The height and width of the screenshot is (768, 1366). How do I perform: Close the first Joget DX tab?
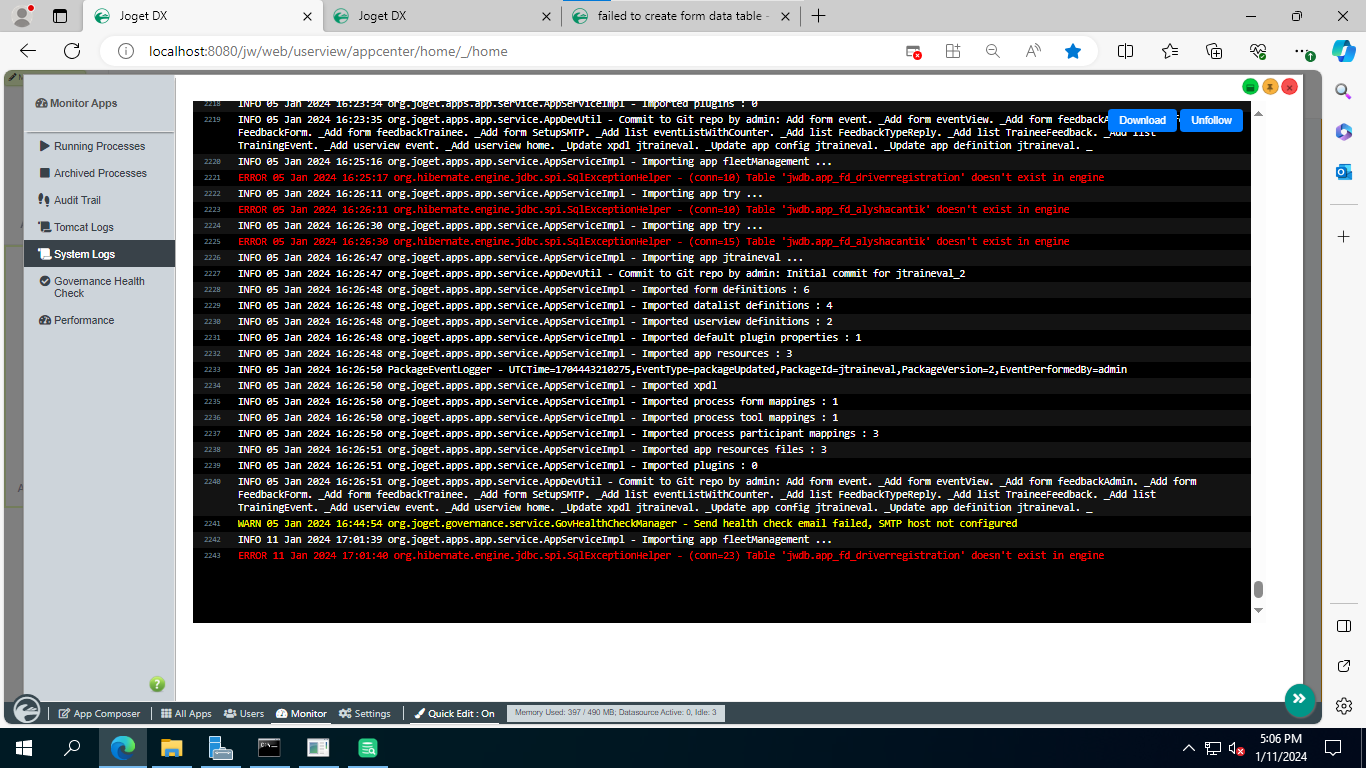tap(307, 16)
